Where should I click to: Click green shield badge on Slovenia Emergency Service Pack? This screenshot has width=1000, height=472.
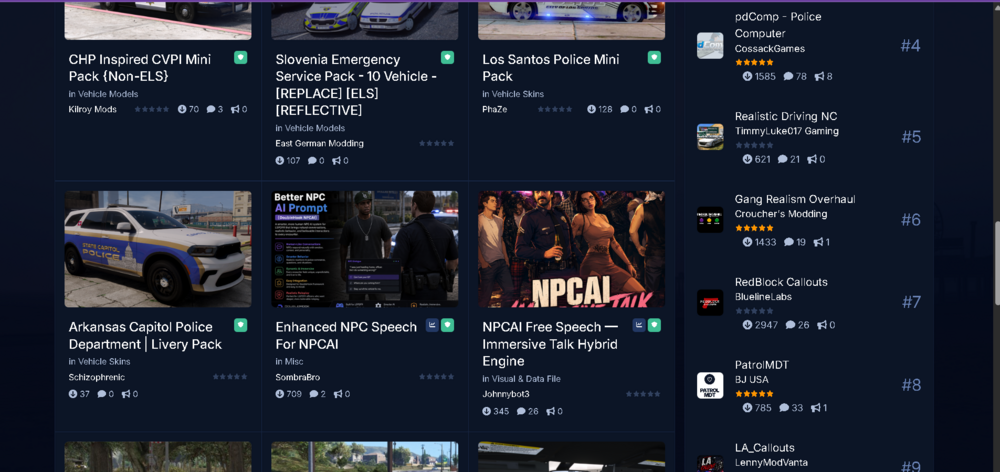448,57
